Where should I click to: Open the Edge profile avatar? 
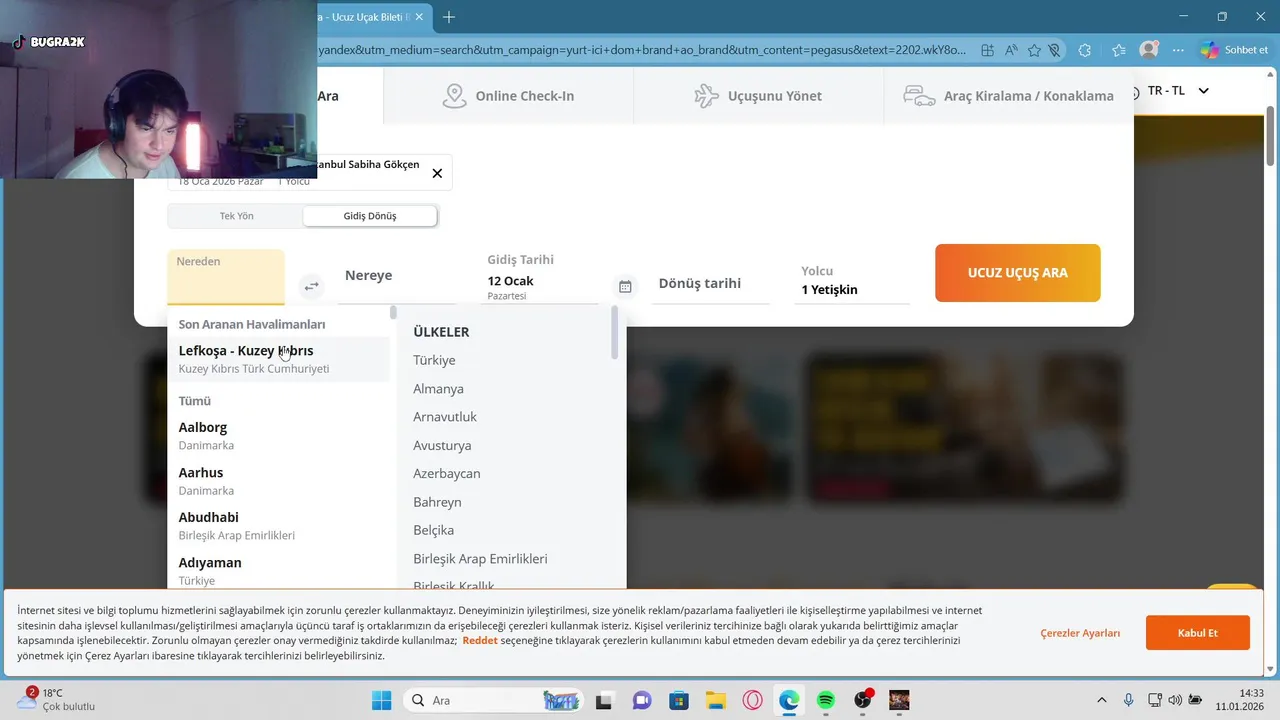(1149, 50)
